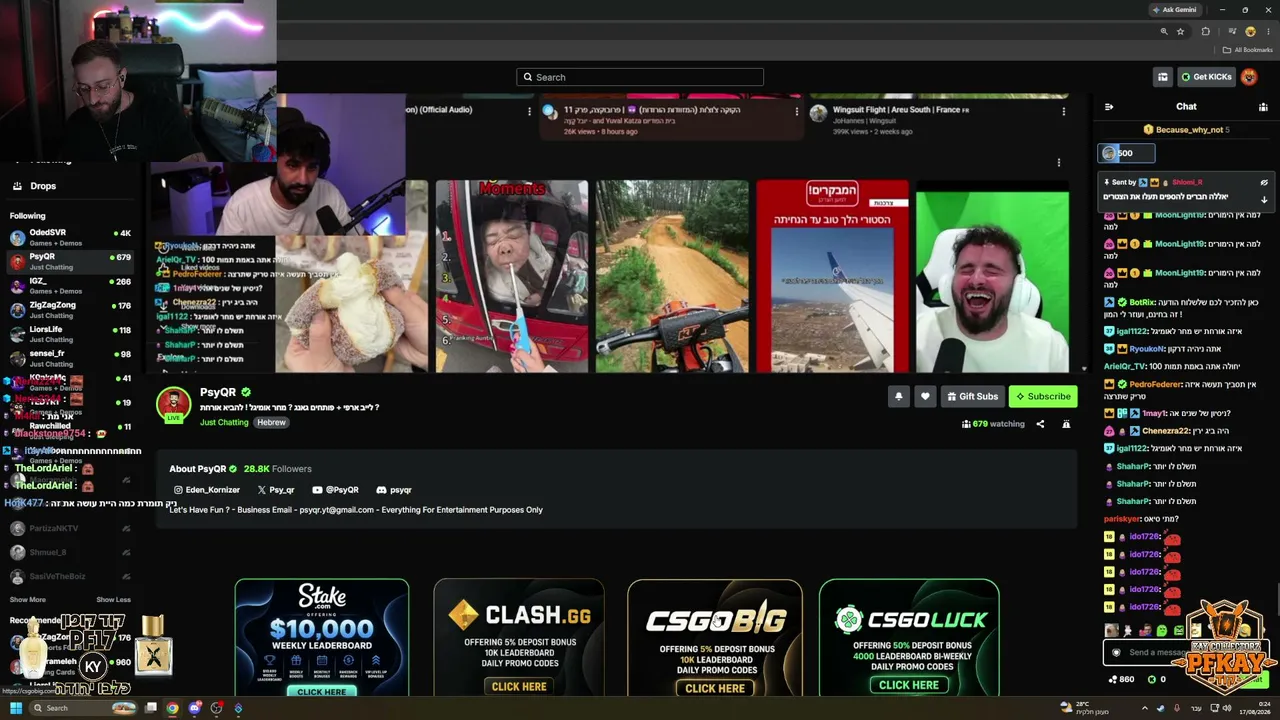The height and width of the screenshot is (720, 1280).
Task: Click PsyQR live avatar
Action: (x=173, y=404)
